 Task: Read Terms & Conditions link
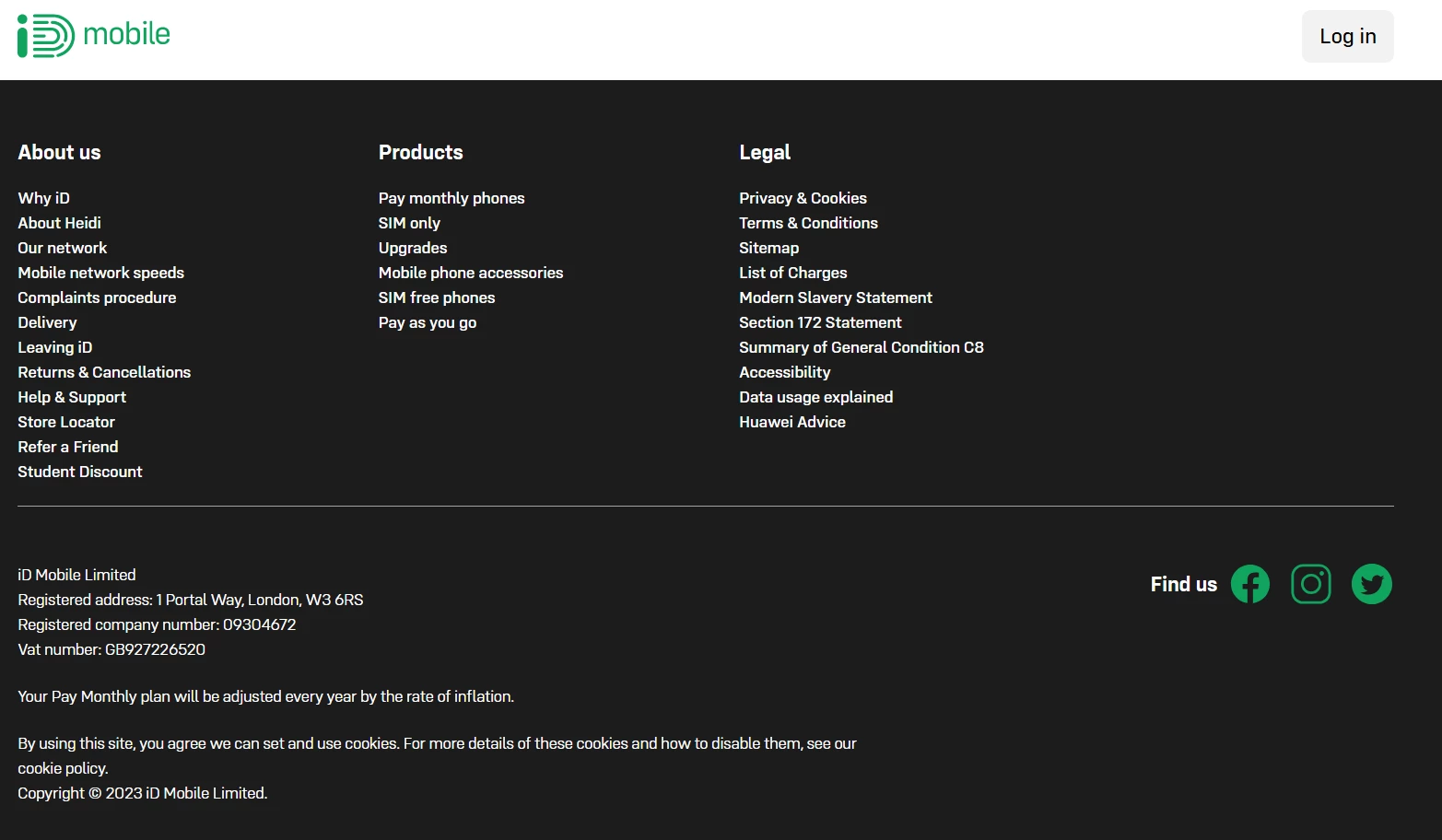(809, 223)
